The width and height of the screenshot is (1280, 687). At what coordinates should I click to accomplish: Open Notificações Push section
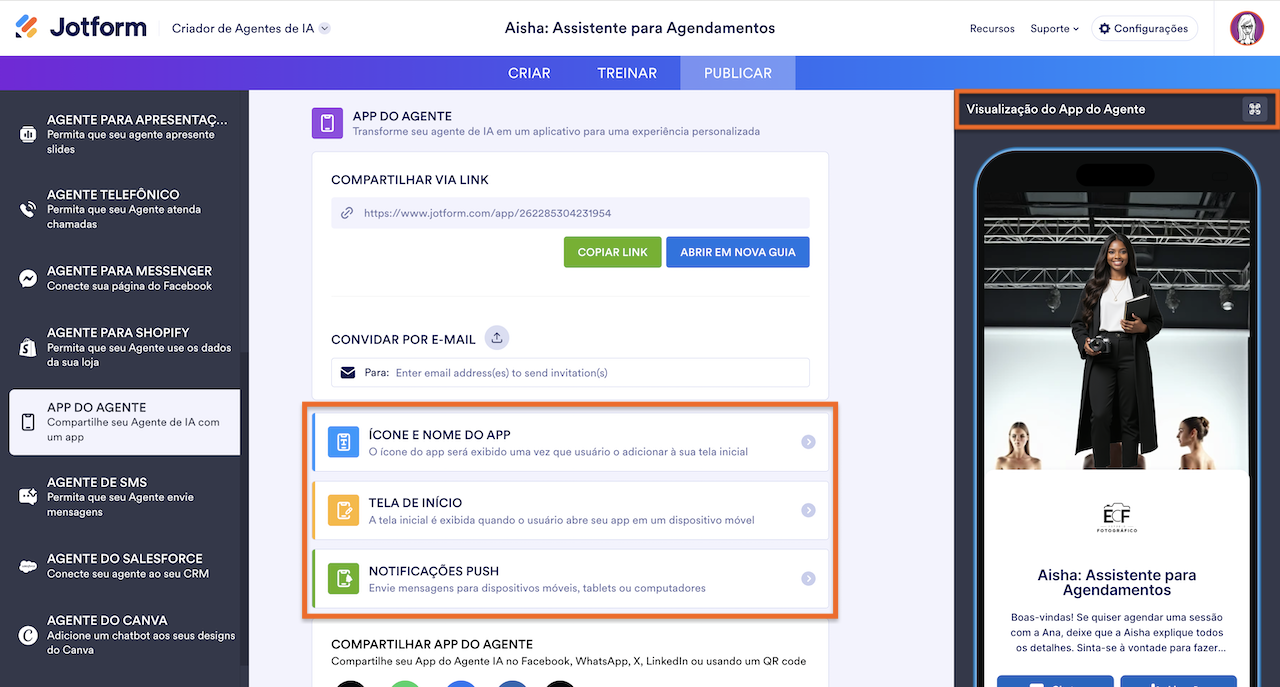coord(570,578)
